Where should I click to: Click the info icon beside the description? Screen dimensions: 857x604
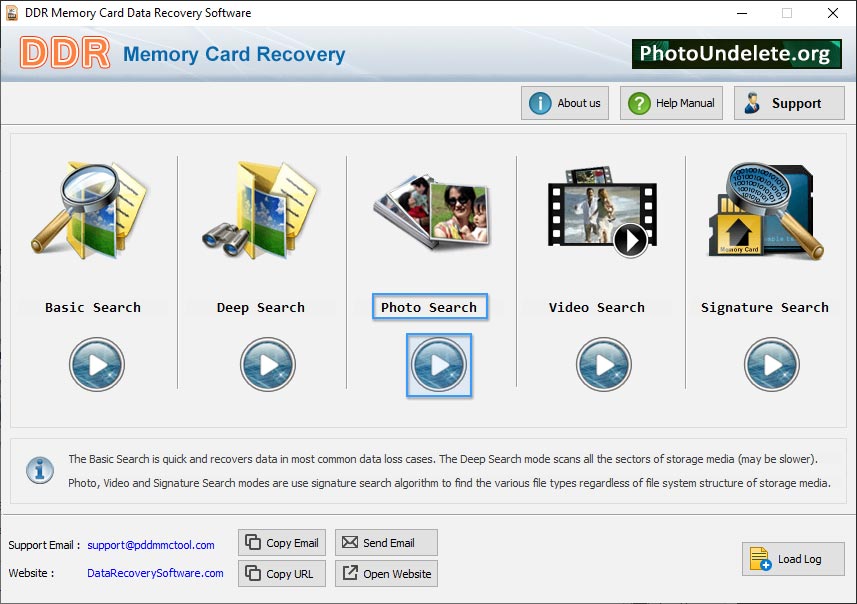tap(40, 470)
